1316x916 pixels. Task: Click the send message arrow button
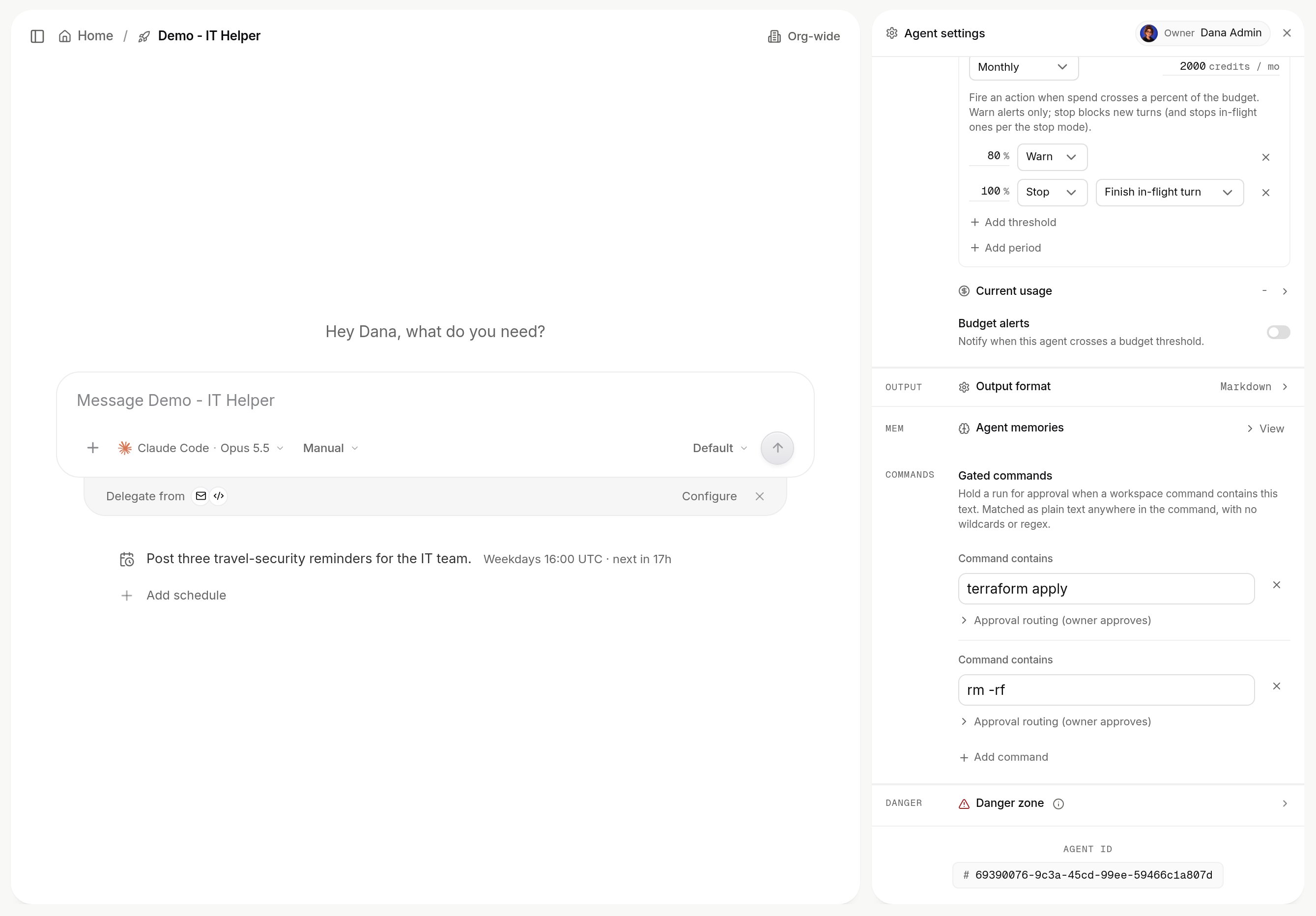[x=776, y=448]
